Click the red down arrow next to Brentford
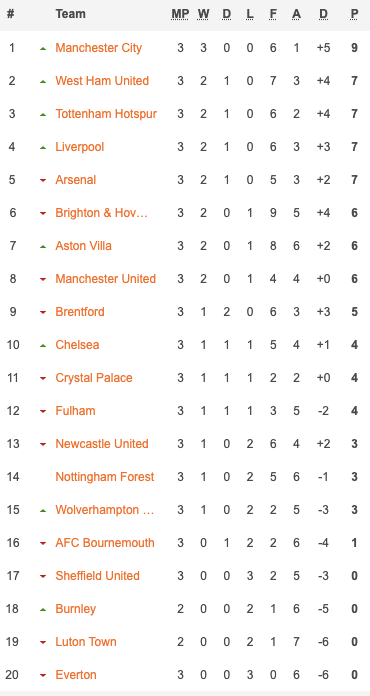Image resolution: width=370 pixels, height=696 pixels. click(43, 312)
